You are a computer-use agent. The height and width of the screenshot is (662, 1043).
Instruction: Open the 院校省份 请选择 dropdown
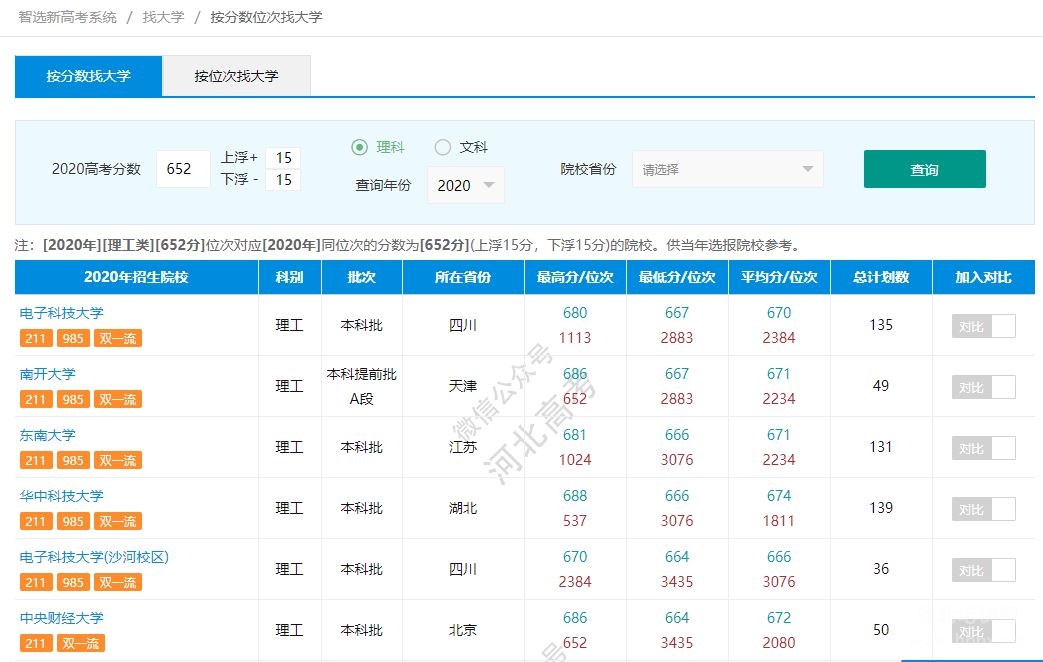728,169
